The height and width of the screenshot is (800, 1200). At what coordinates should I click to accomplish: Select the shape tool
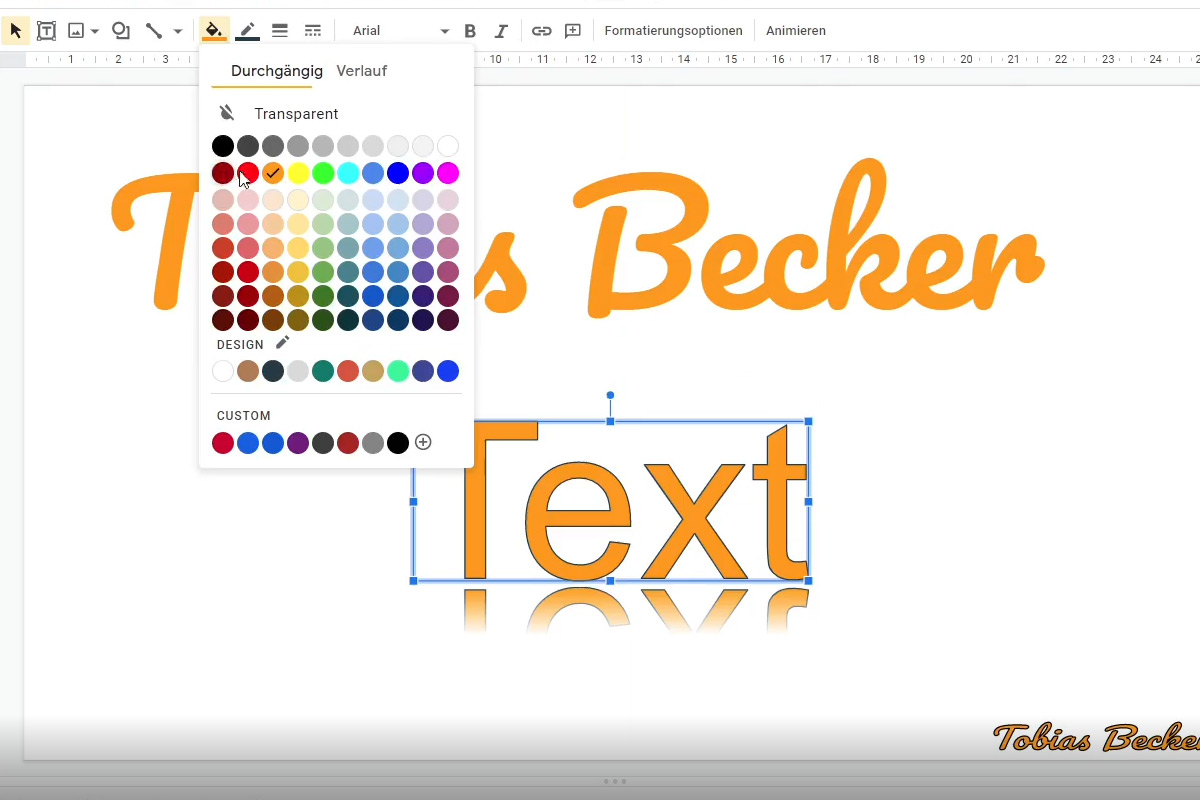coord(121,31)
